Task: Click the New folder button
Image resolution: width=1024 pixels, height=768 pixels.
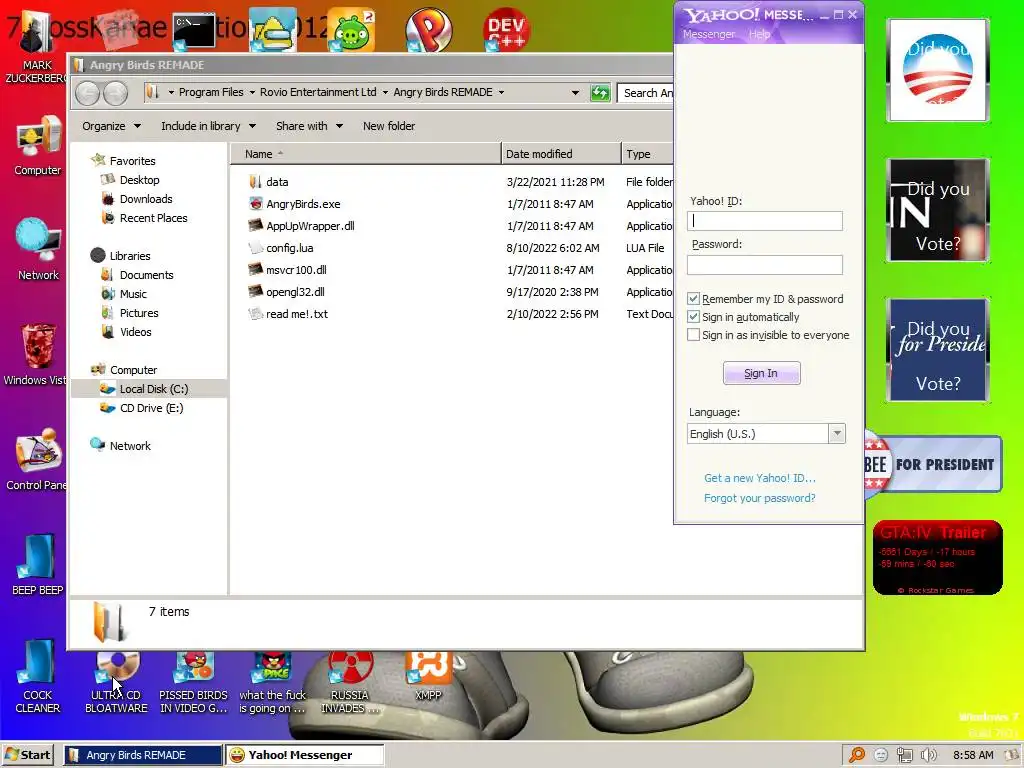Action: (x=389, y=126)
